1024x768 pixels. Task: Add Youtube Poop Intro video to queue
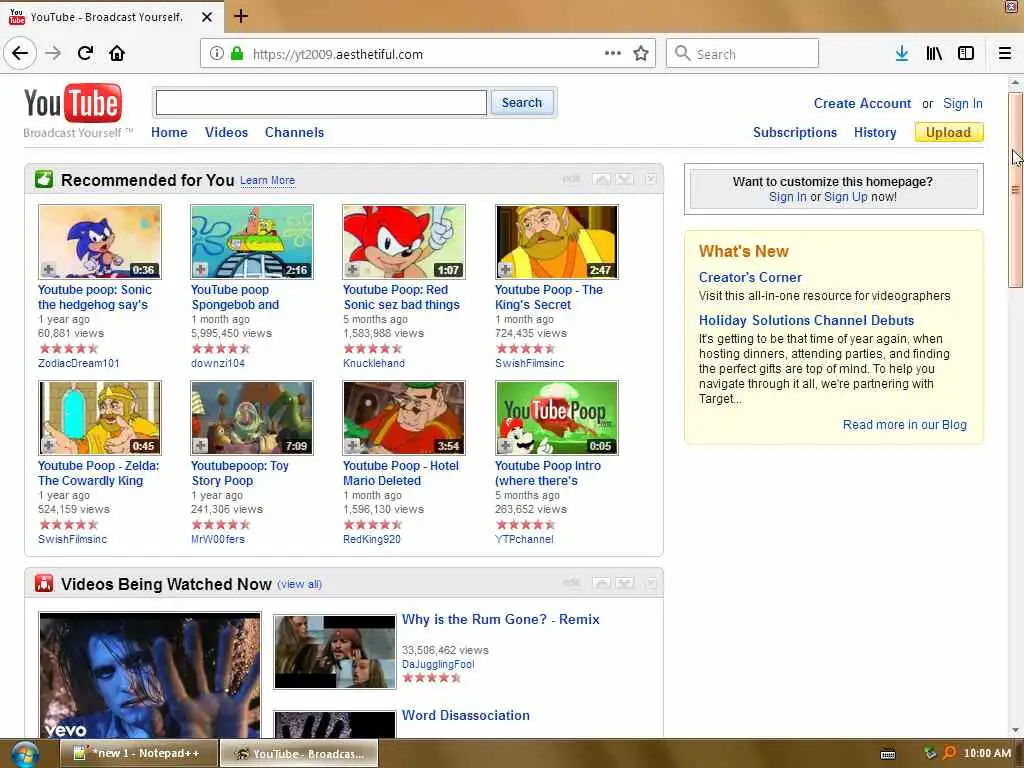pyautogui.click(x=505, y=445)
